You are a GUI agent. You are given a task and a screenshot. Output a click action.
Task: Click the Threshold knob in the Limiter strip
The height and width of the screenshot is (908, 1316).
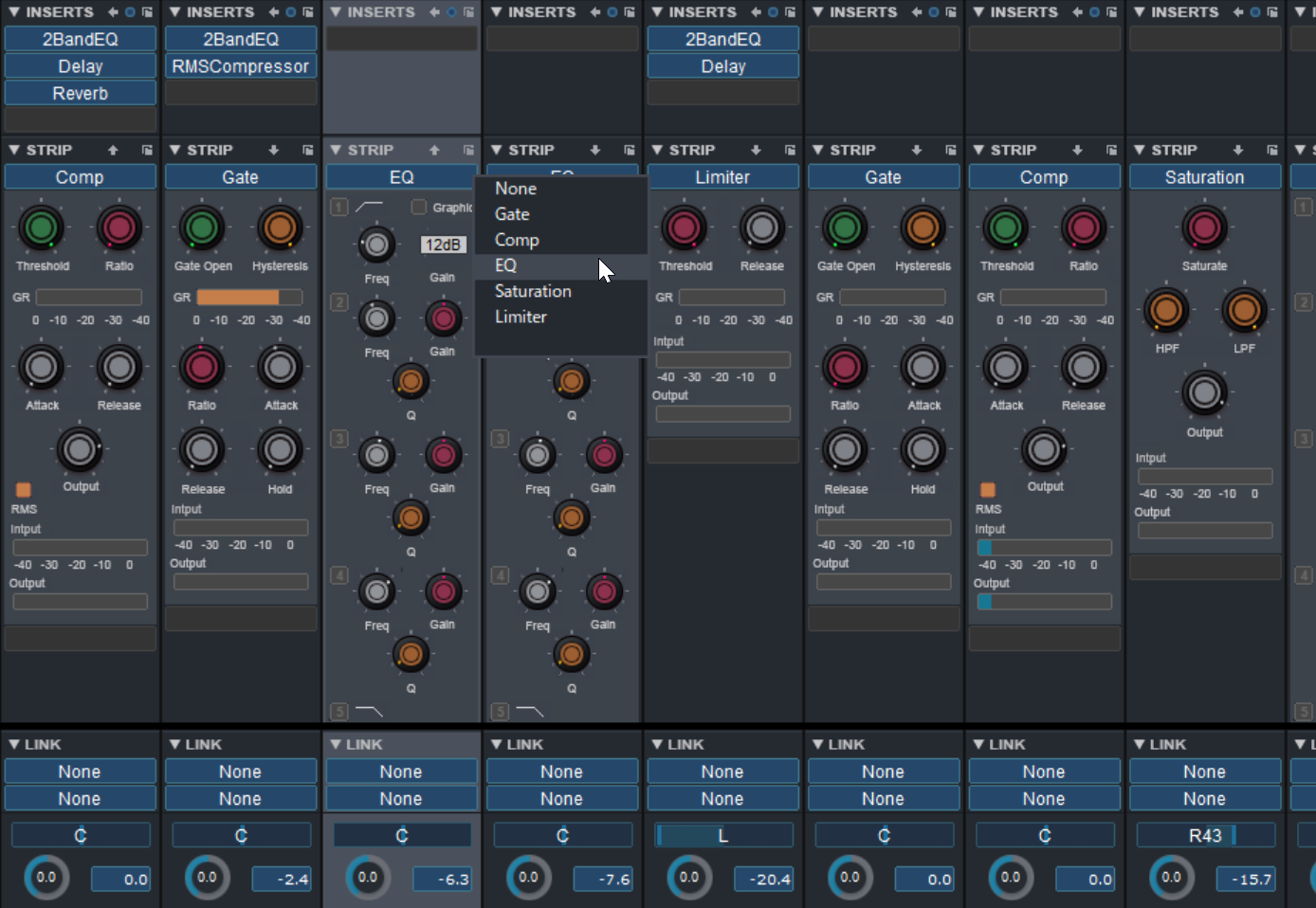pyautogui.click(x=684, y=227)
